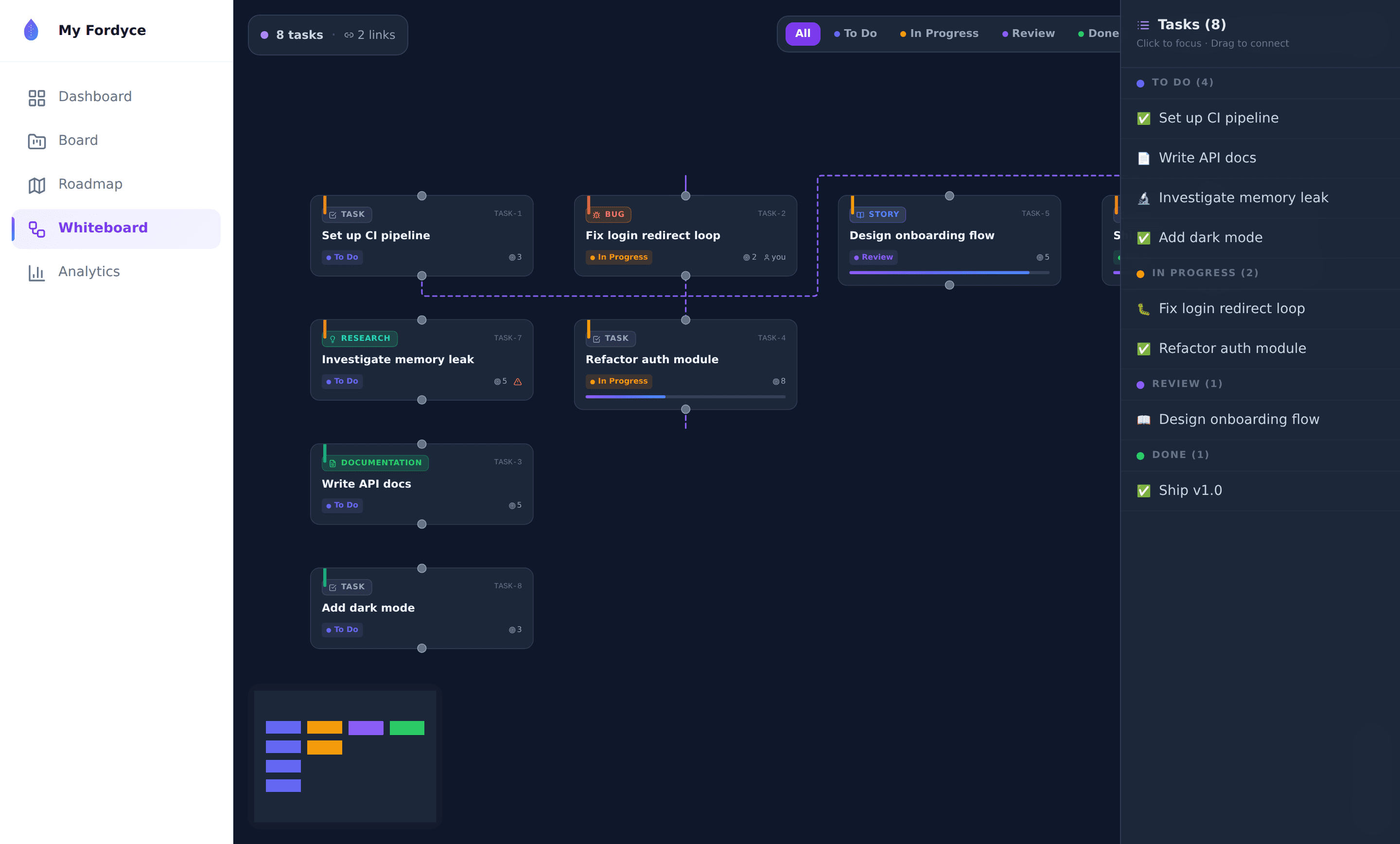
Task: Click the warning icon on Investigate memory leak
Action: point(518,381)
